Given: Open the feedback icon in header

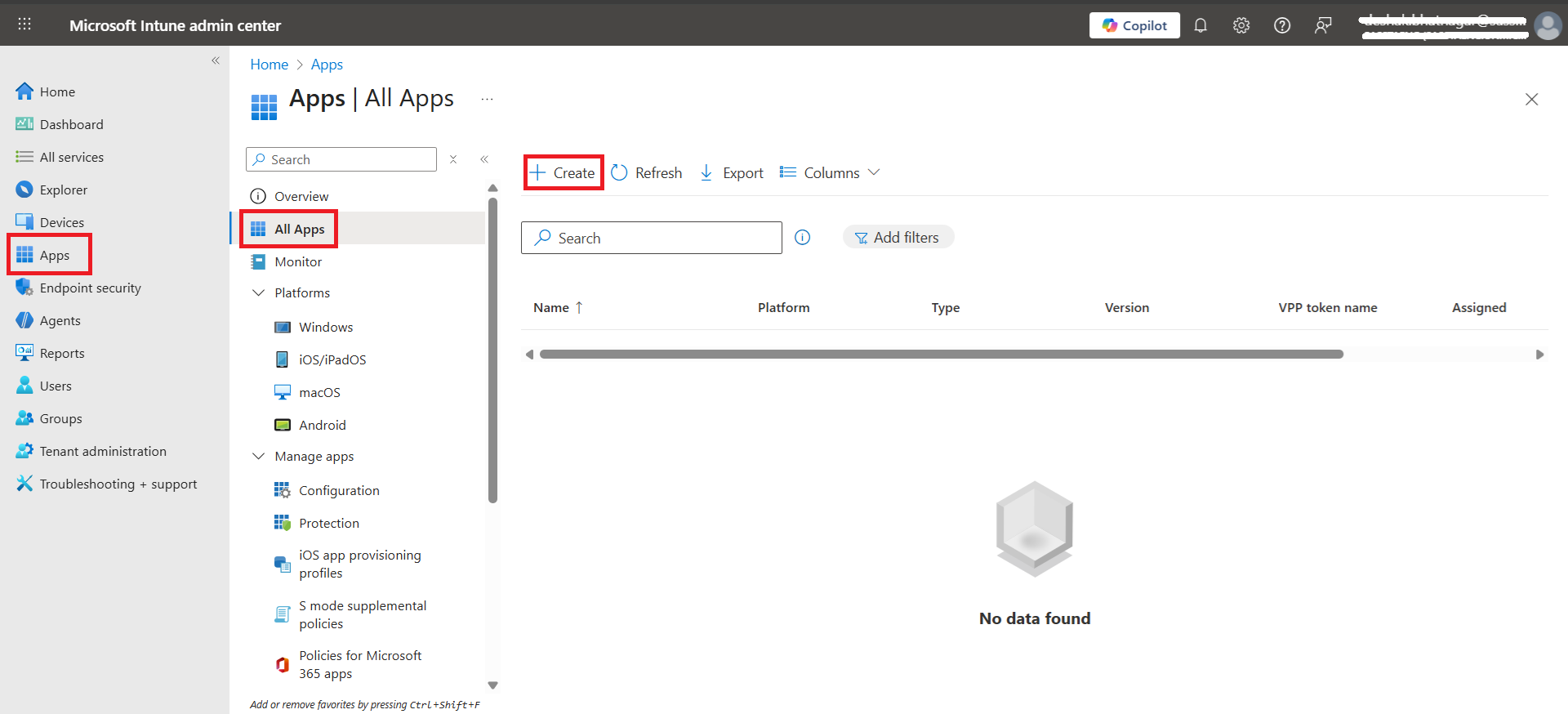Looking at the screenshot, I should tap(1323, 25).
